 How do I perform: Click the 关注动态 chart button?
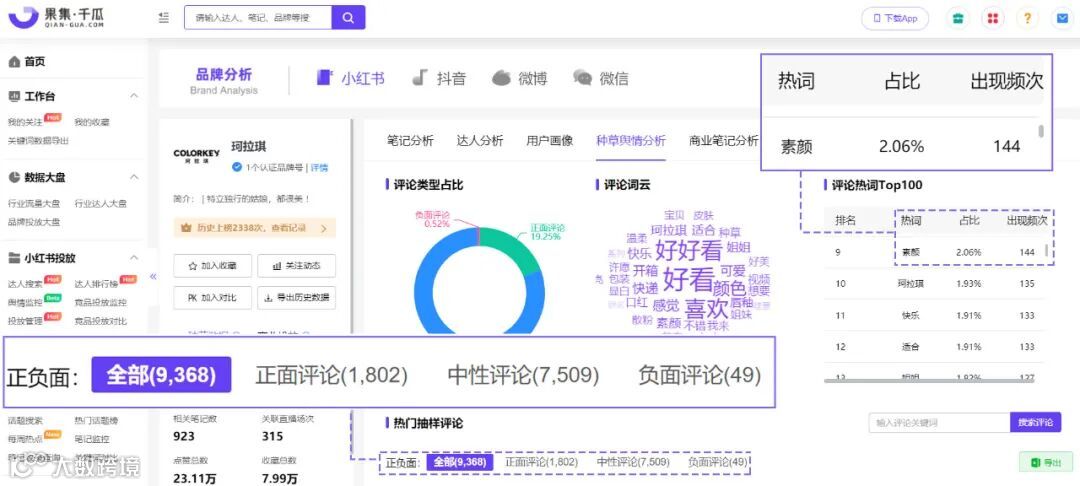(296, 266)
